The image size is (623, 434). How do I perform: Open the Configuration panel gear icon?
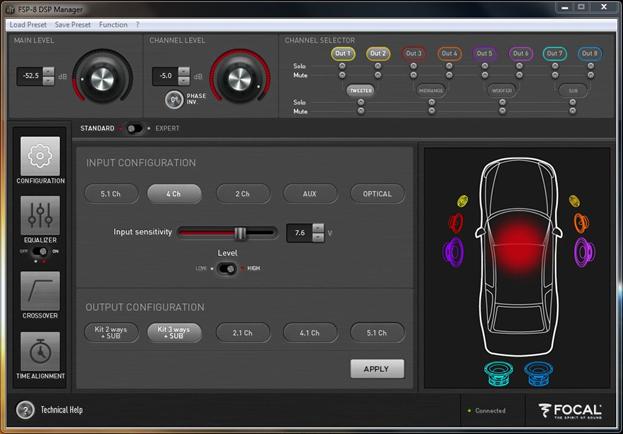coord(40,156)
